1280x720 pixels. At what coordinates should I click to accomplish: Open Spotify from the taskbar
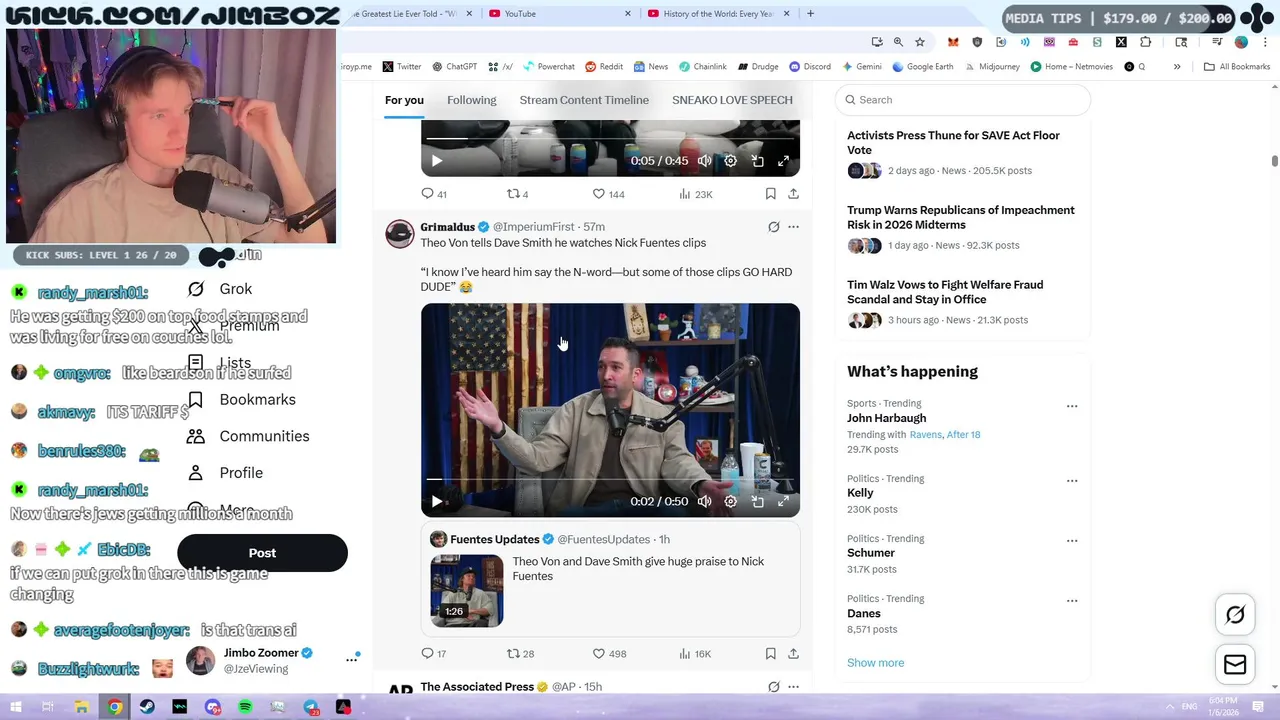tap(245, 707)
